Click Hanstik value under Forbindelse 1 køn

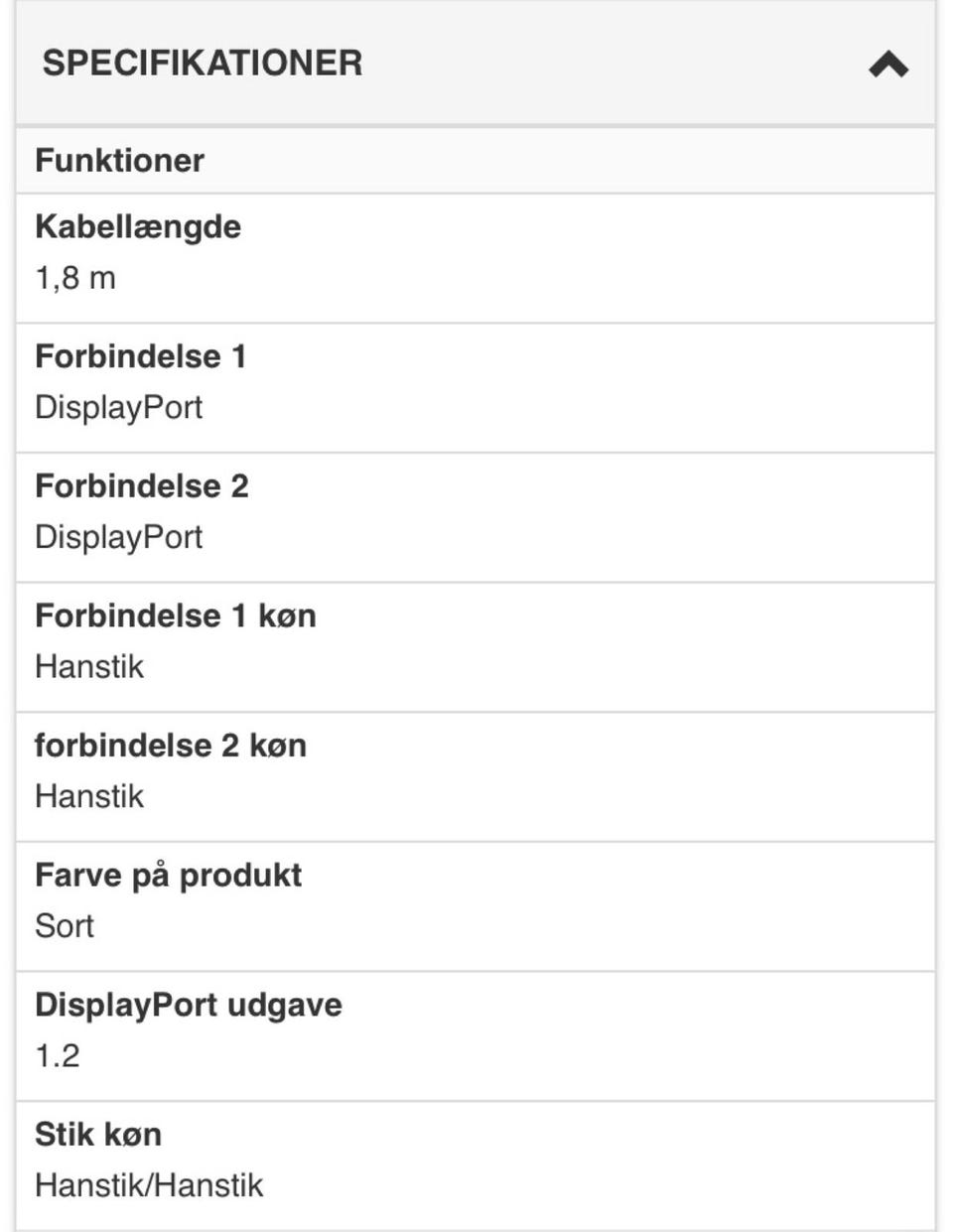pos(89,667)
